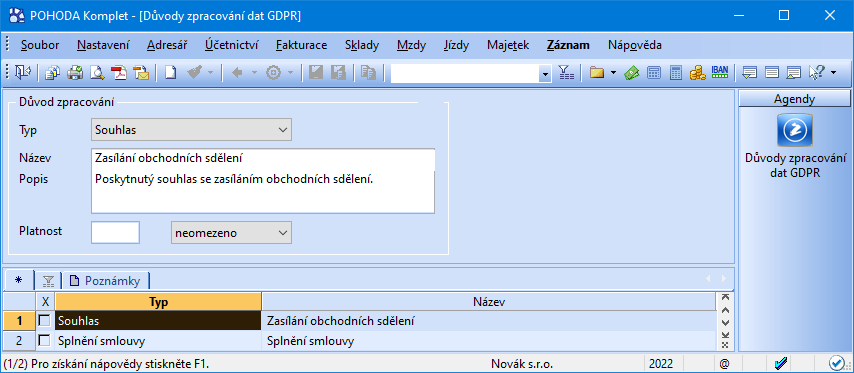
Task: Open the Záznam menu
Action: (x=568, y=45)
